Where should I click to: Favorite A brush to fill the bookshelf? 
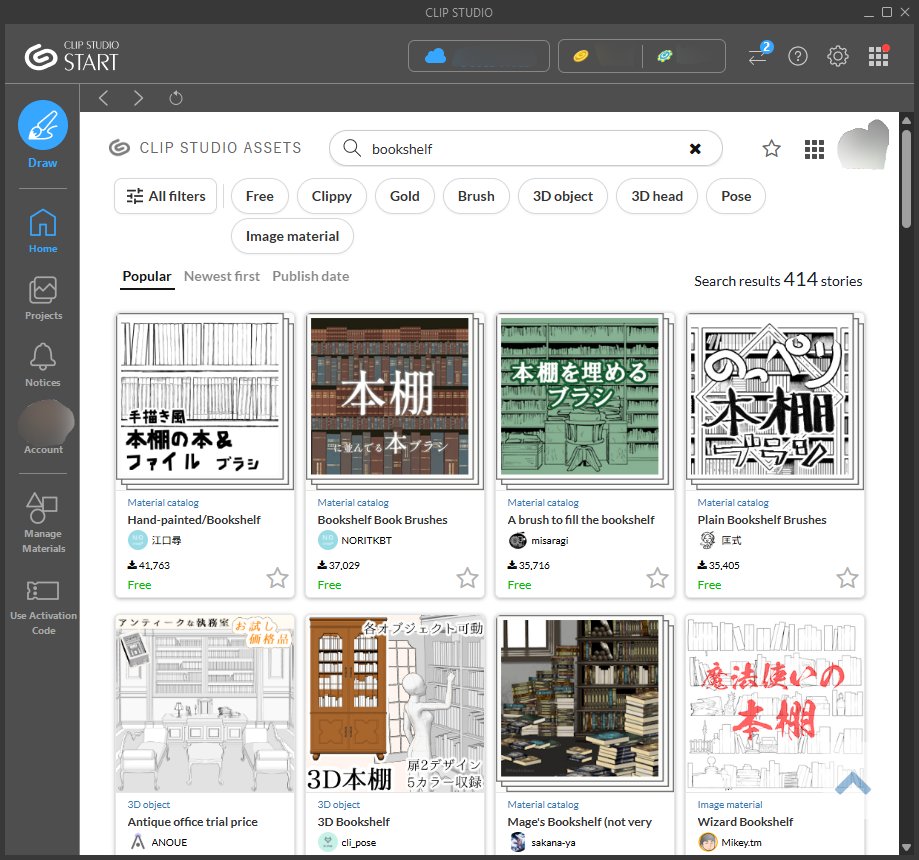pyautogui.click(x=657, y=578)
